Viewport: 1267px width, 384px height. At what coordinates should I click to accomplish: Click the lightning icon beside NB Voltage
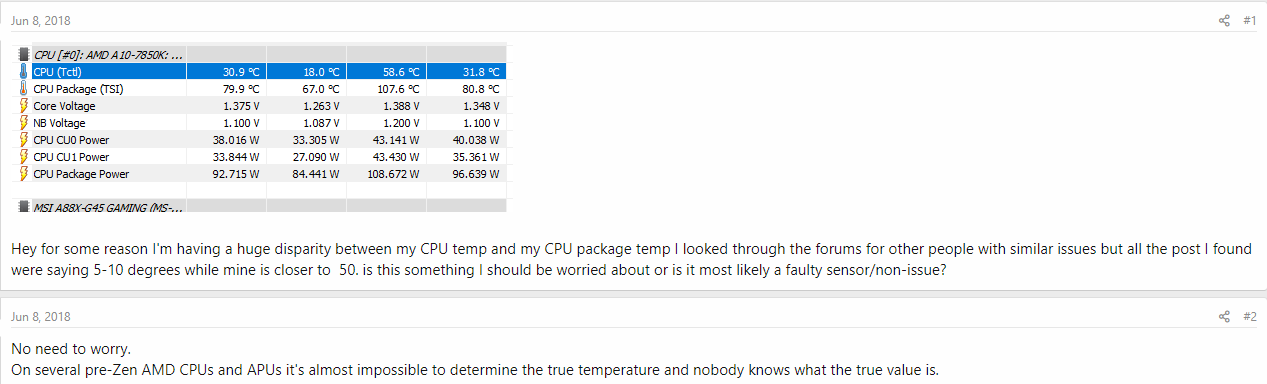(x=25, y=123)
